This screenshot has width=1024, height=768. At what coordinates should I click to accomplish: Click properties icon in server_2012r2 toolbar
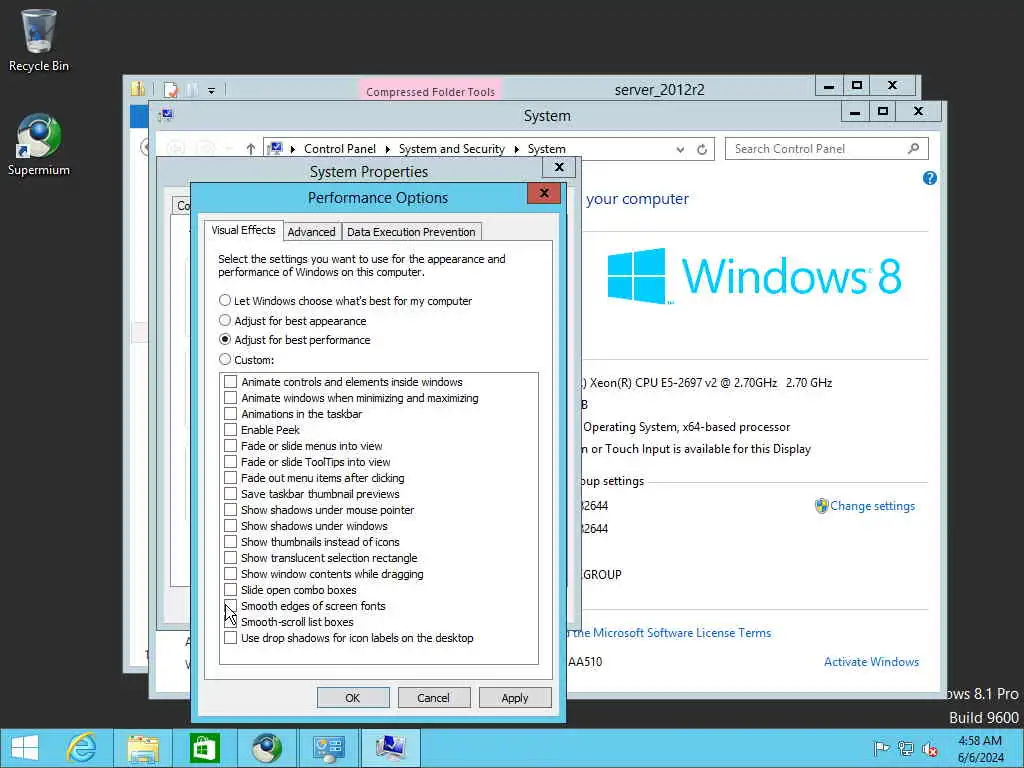171,89
